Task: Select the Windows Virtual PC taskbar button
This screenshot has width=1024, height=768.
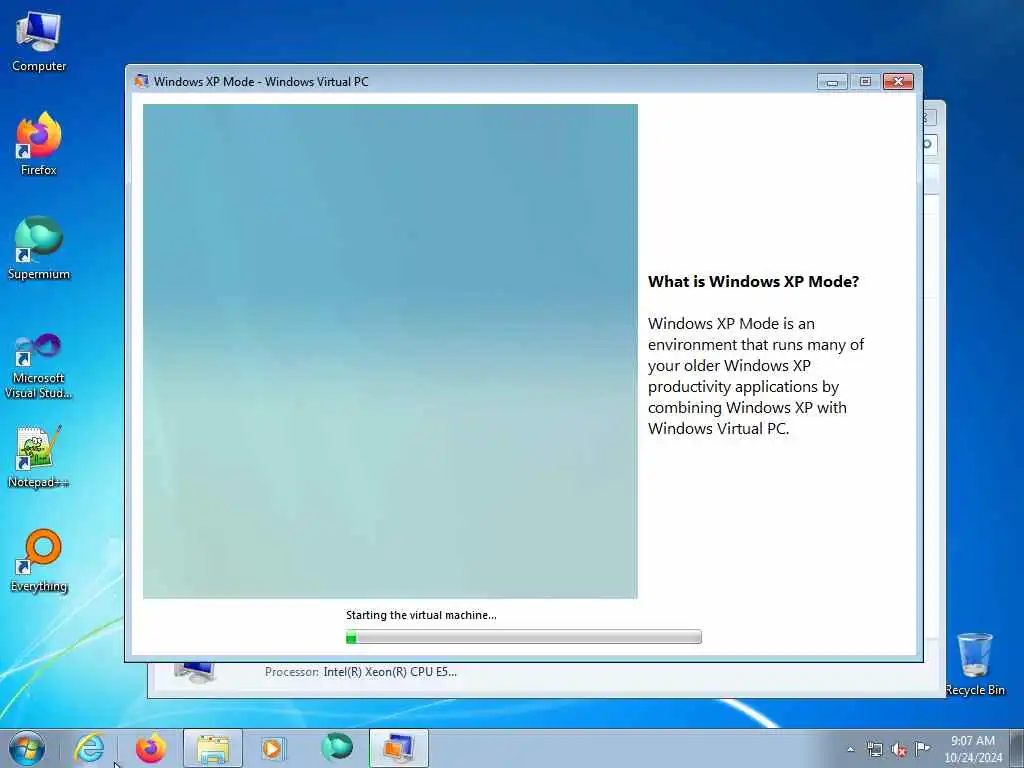Action: point(398,748)
